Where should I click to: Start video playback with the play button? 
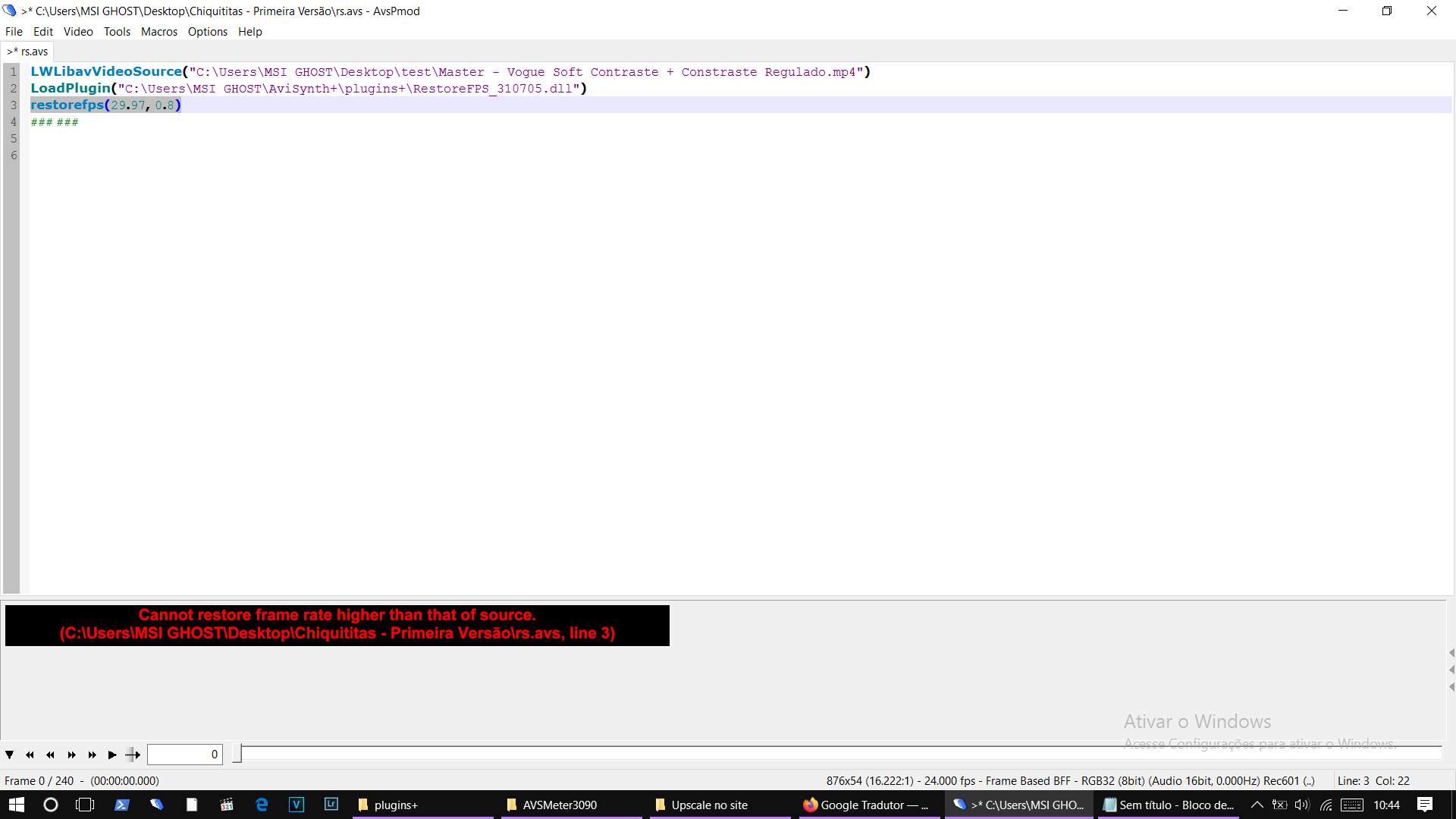[x=112, y=755]
